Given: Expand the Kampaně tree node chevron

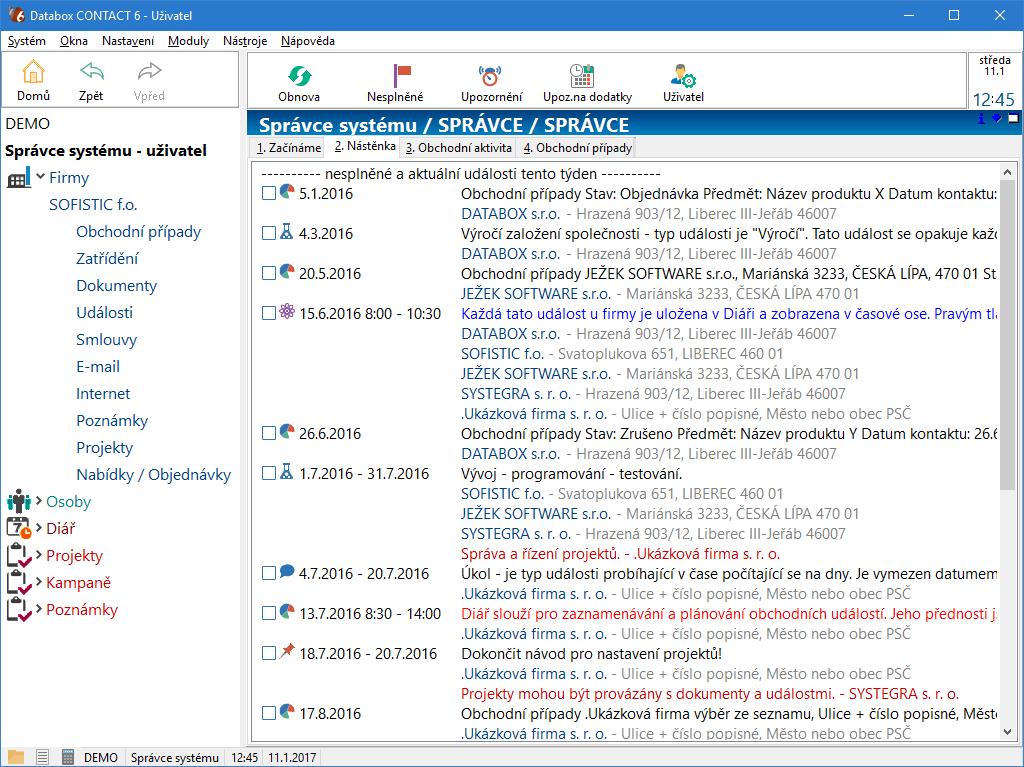Looking at the screenshot, I should tap(39, 581).
